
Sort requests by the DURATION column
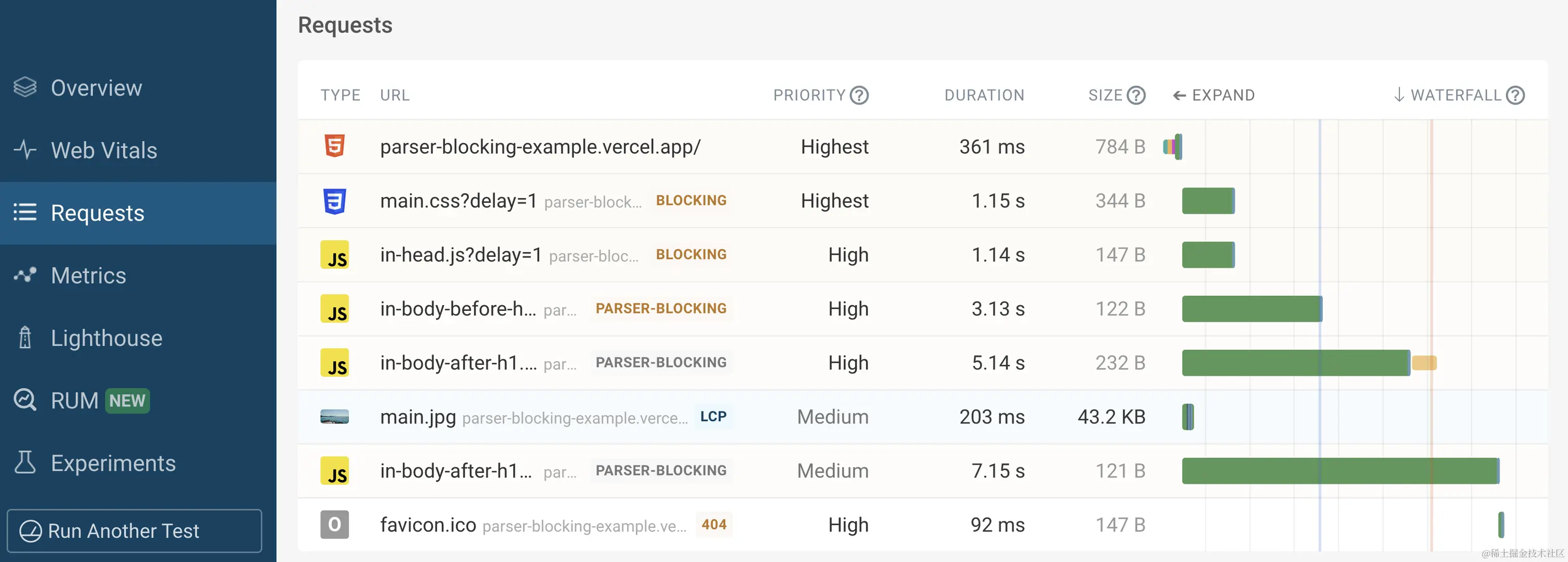pyautogui.click(x=984, y=95)
